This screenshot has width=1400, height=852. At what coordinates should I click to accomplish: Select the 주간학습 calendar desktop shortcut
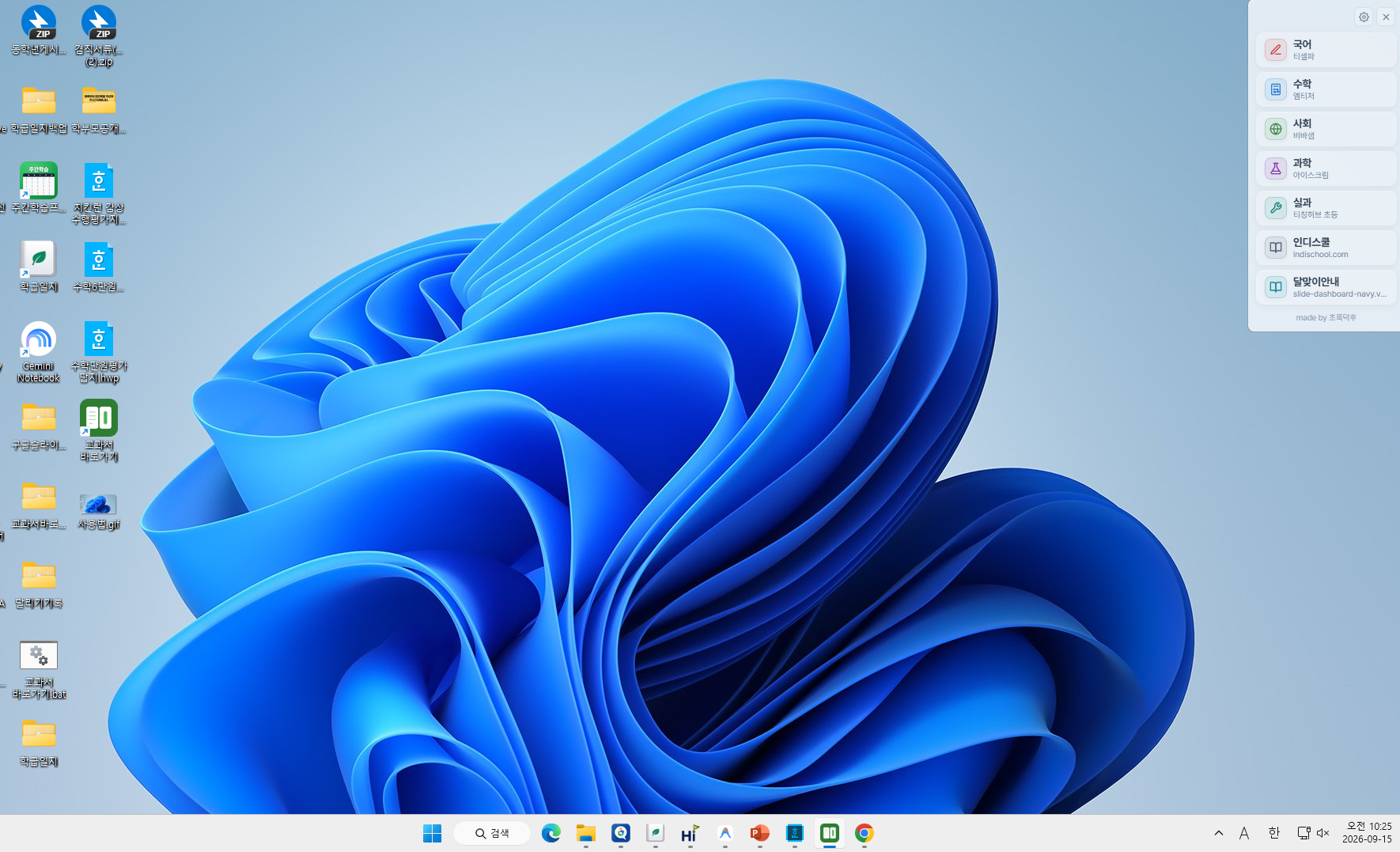click(x=39, y=188)
